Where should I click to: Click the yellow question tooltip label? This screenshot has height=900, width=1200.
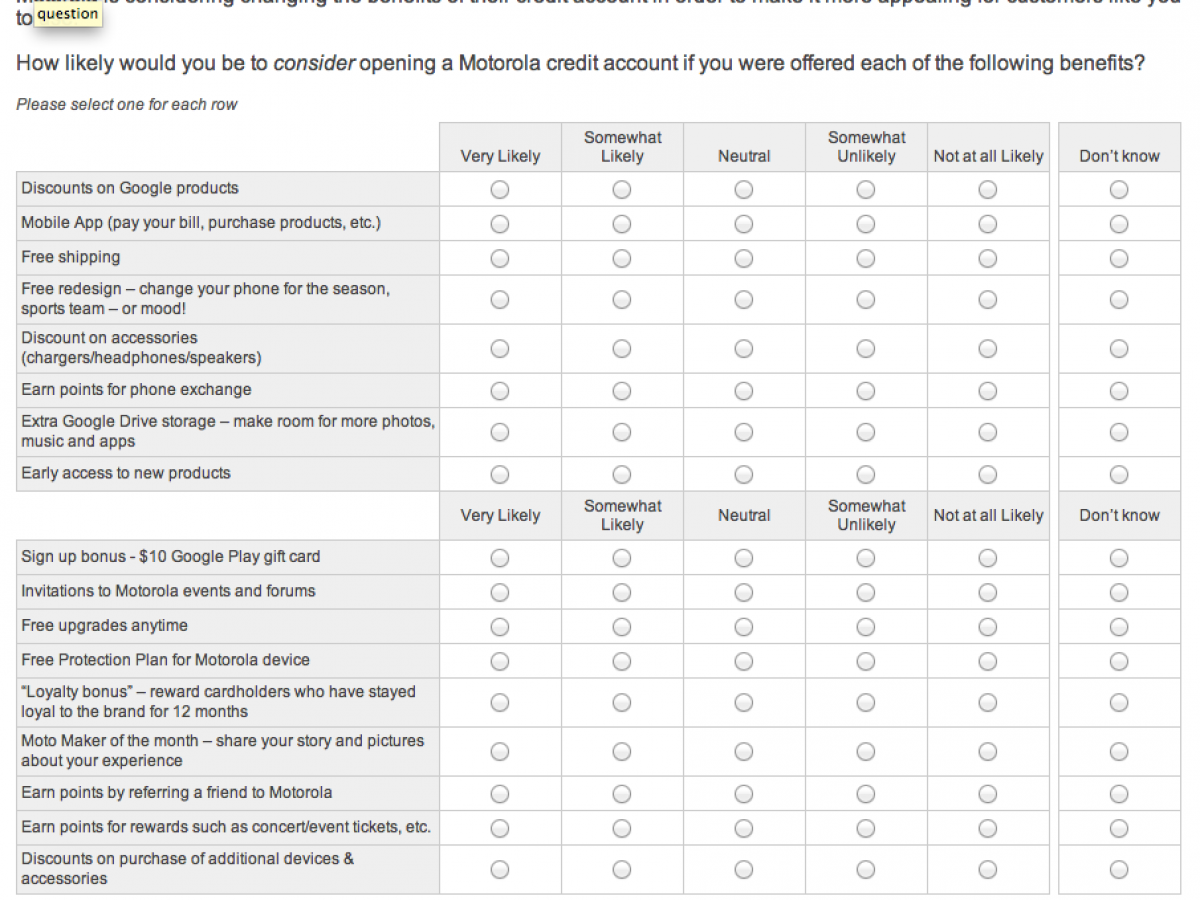tap(68, 14)
